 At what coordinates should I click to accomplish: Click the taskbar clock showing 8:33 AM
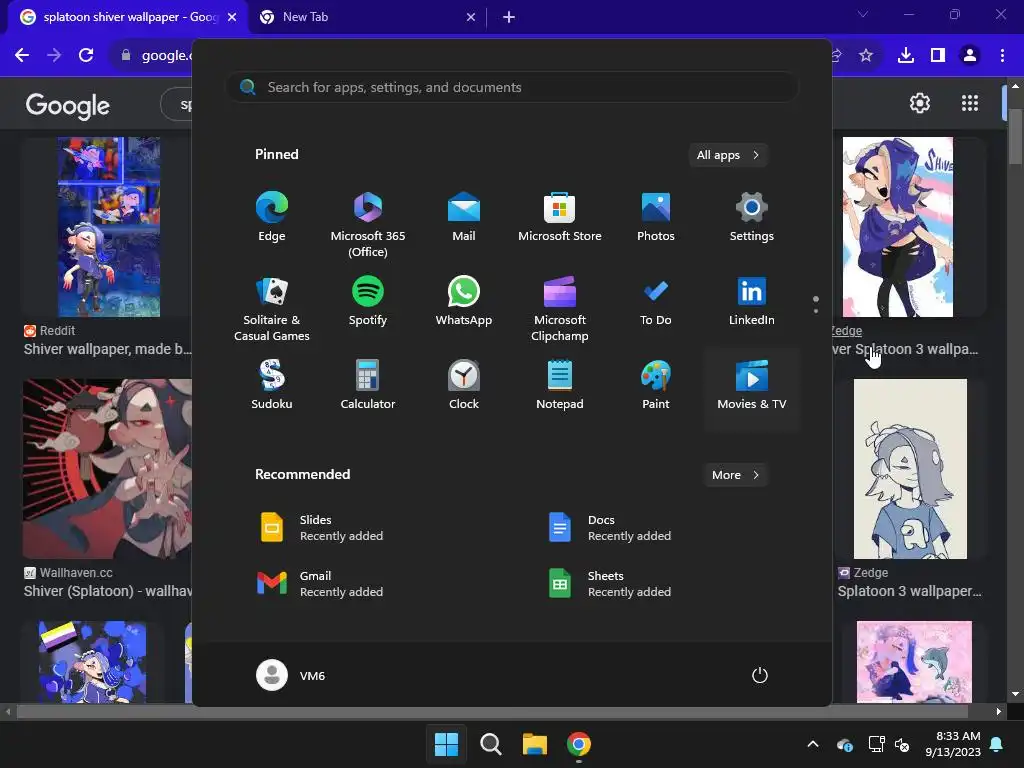pos(953,744)
